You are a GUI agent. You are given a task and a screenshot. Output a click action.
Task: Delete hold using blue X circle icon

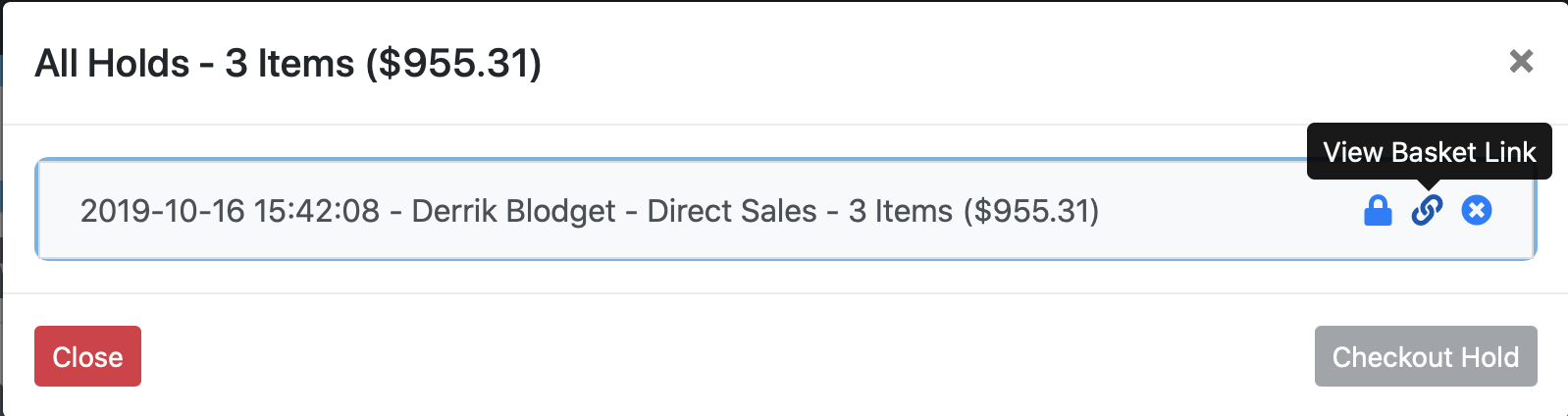tap(1476, 210)
